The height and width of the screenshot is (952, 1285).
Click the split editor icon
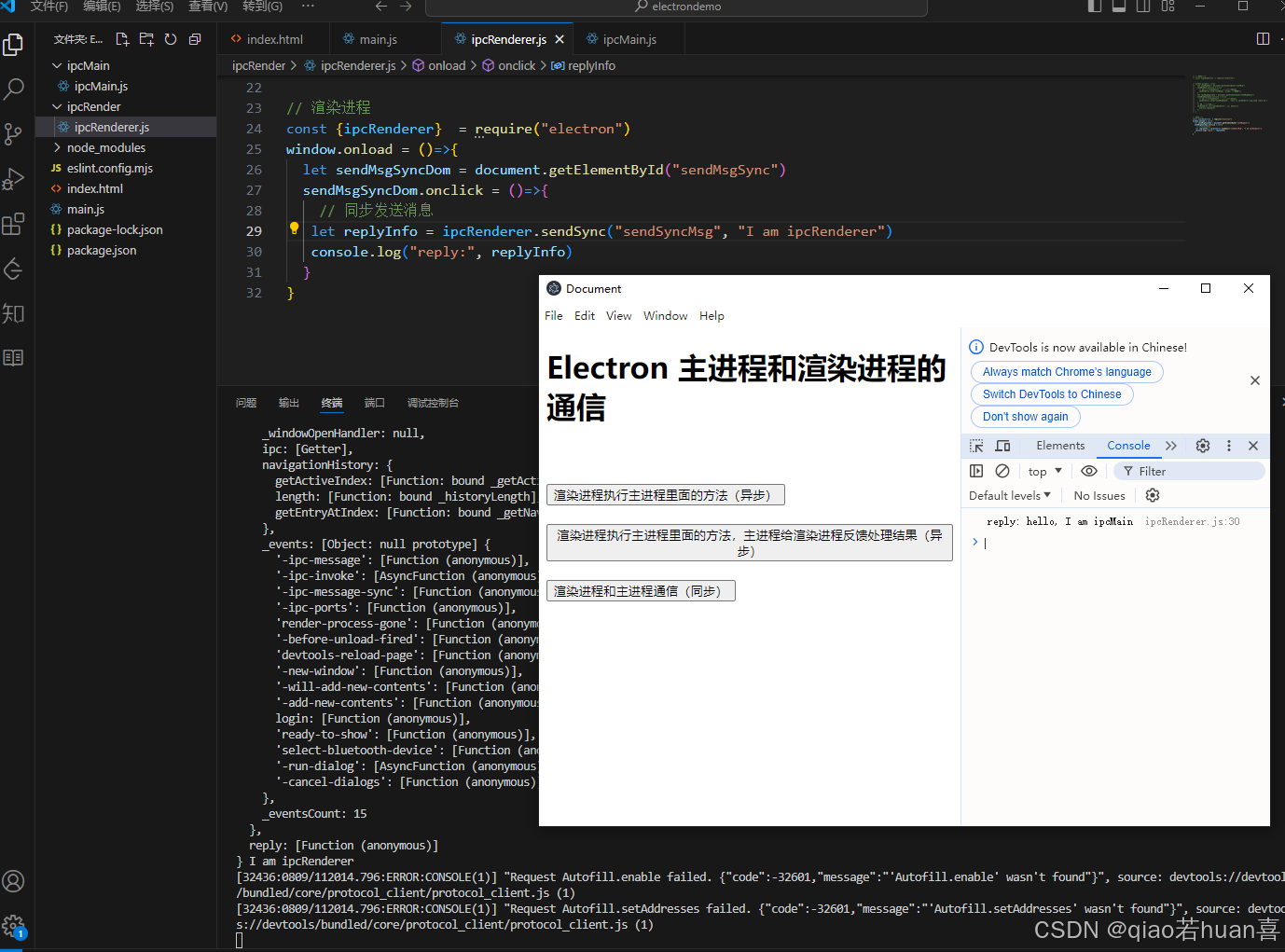[x=1263, y=39]
